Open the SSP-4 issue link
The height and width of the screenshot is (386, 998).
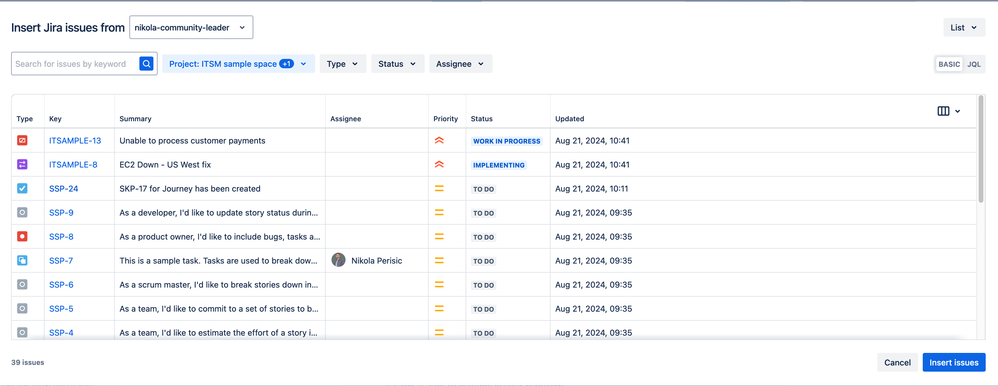point(61,332)
